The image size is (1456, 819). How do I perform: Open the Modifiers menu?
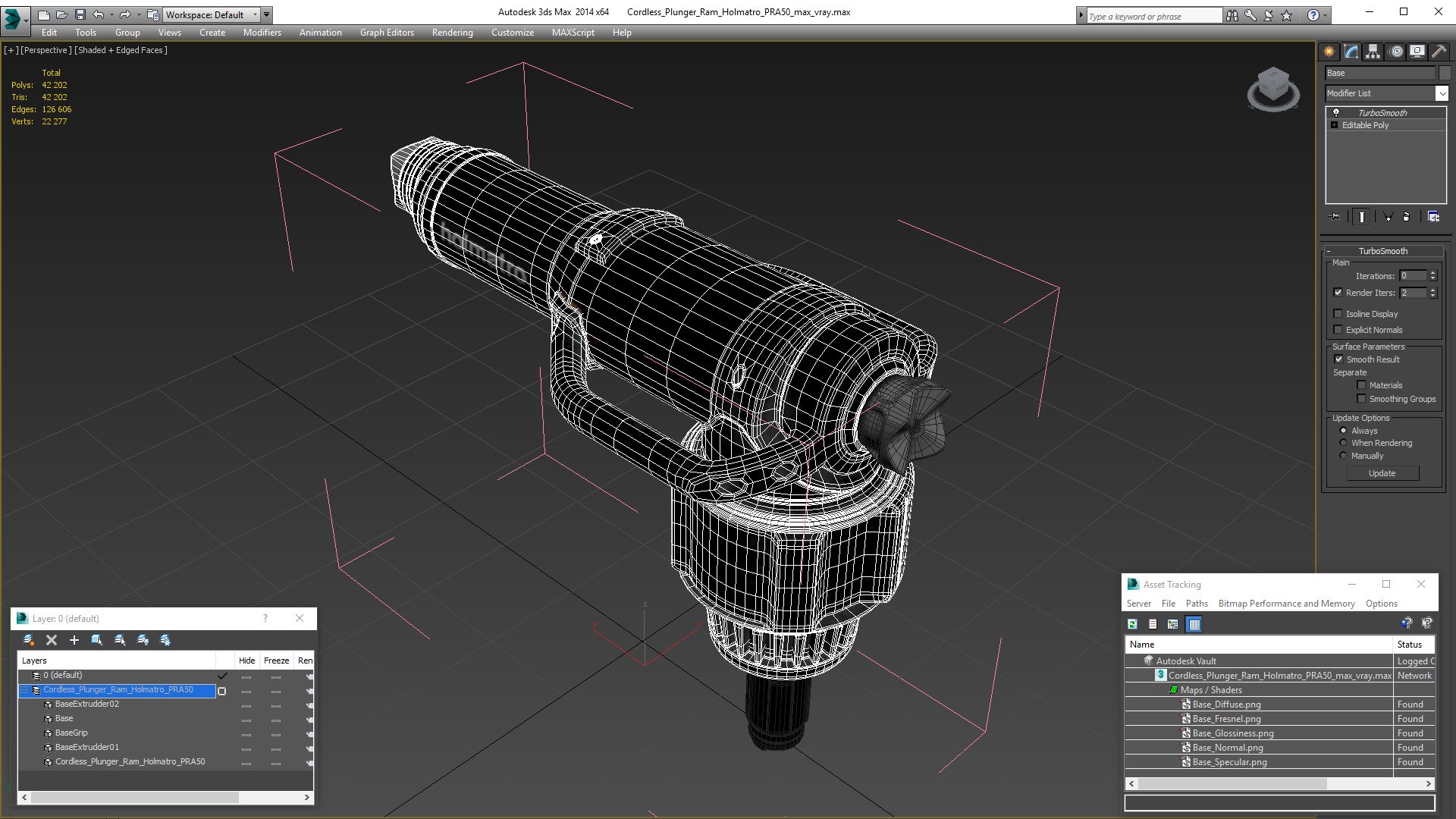click(x=262, y=33)
